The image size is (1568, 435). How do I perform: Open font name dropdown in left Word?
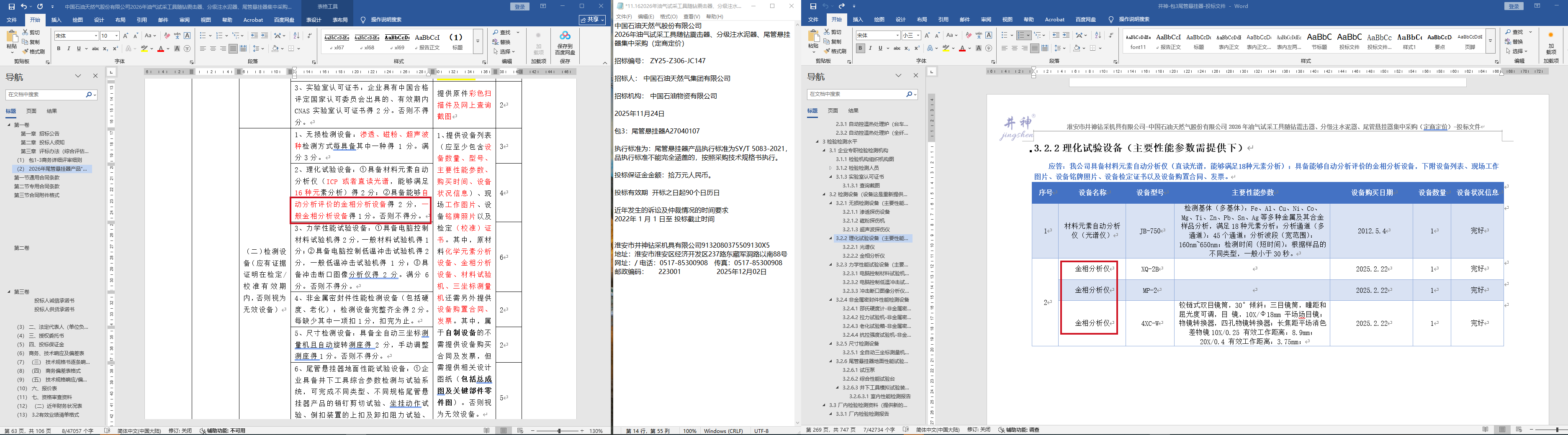[x=95, y=36]
